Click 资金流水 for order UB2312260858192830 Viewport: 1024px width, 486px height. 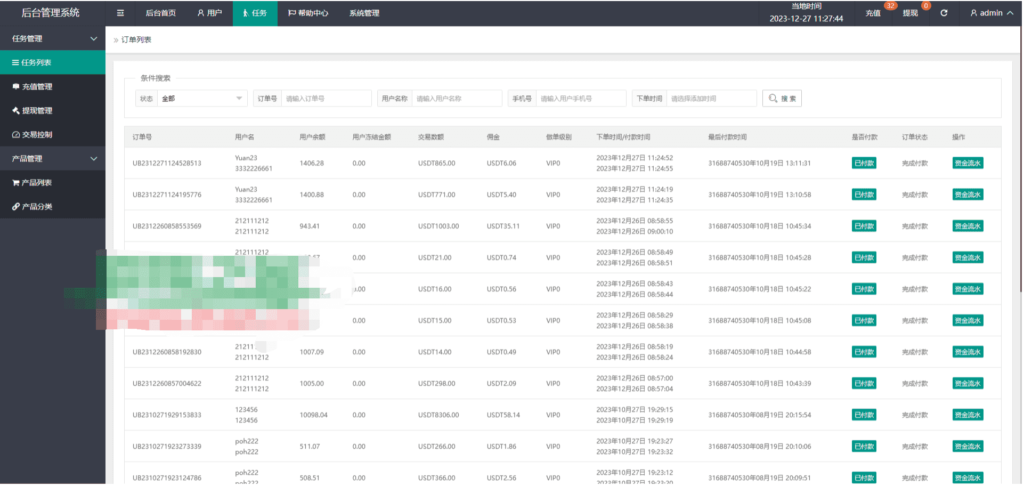968,351
